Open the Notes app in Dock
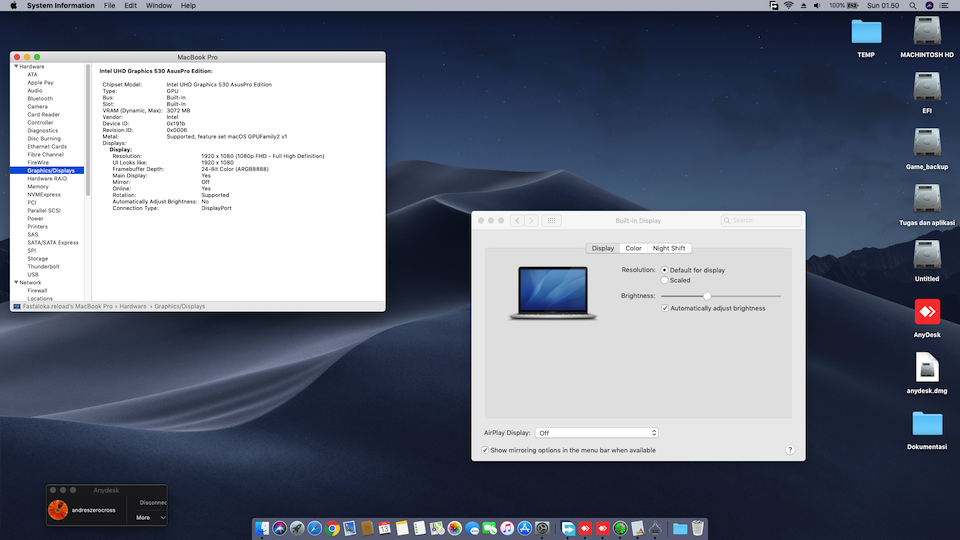The height and width of the screenshot is (540, 960). tap(402, 528)
